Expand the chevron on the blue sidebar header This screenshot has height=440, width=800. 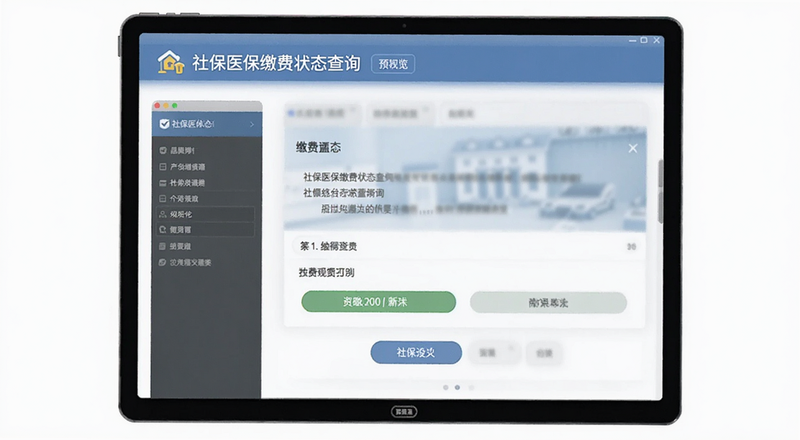[x=252, y=125]
